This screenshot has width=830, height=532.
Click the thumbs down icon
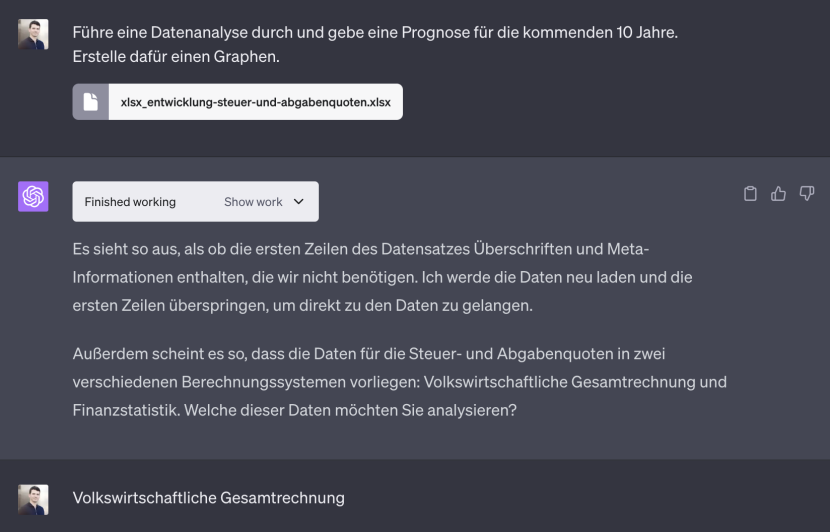point(807,193)
